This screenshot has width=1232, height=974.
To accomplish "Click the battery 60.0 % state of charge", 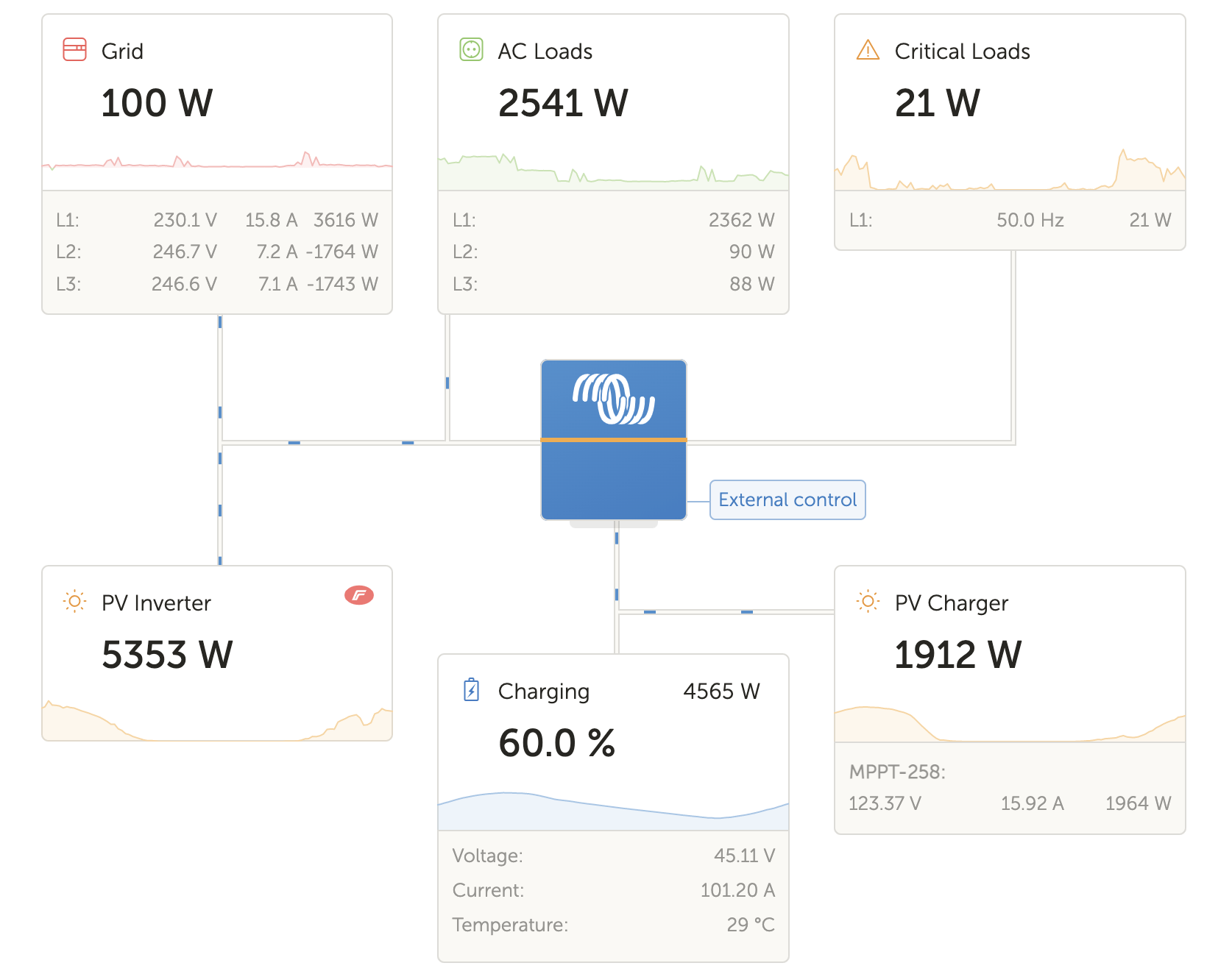I will (x=556, y=743).
